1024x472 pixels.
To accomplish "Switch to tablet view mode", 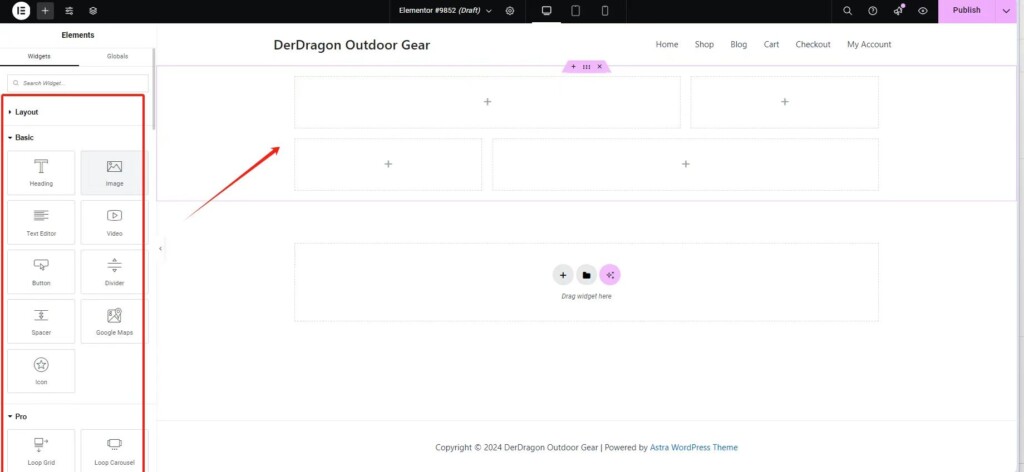I will [575, 11].
